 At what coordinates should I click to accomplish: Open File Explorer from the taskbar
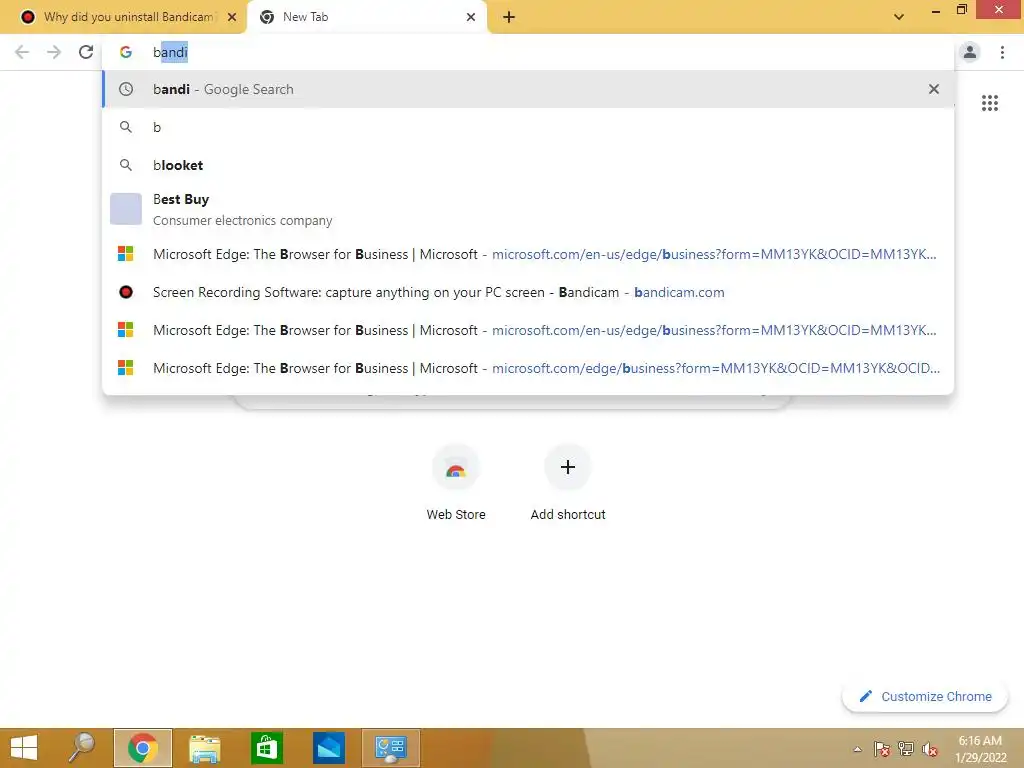click(x=204, y=748)
